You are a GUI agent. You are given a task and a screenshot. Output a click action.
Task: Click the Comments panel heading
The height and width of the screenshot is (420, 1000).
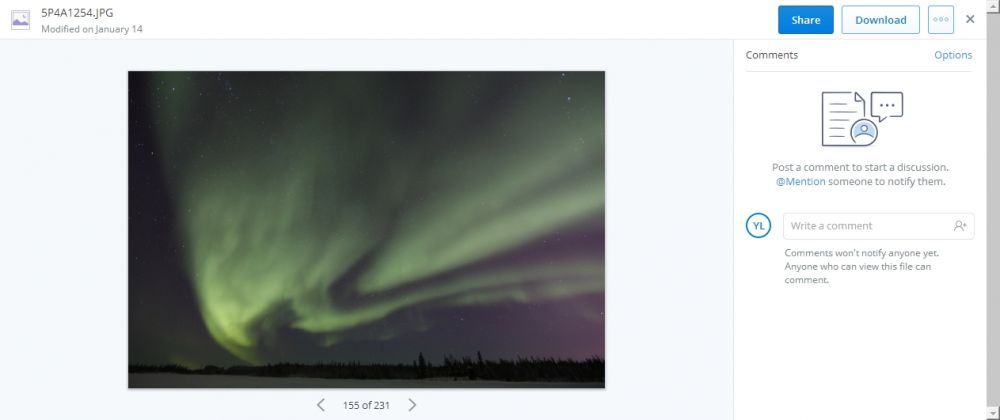[x=772, y=55]
